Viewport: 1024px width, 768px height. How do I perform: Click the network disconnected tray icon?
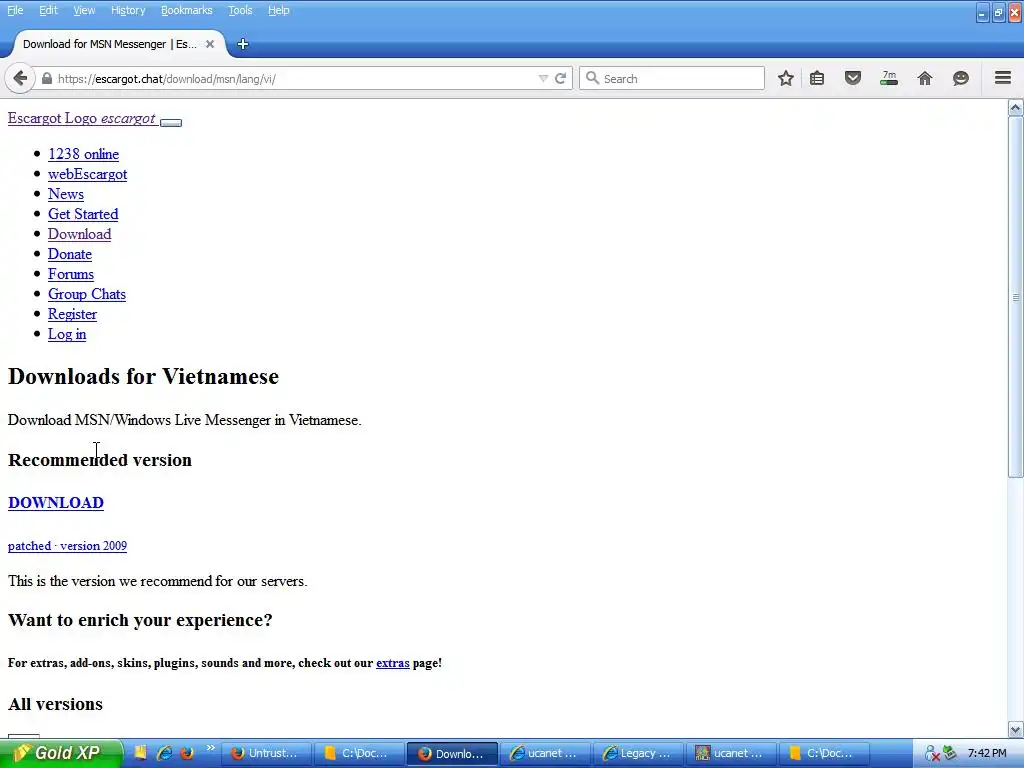[932, 754]
